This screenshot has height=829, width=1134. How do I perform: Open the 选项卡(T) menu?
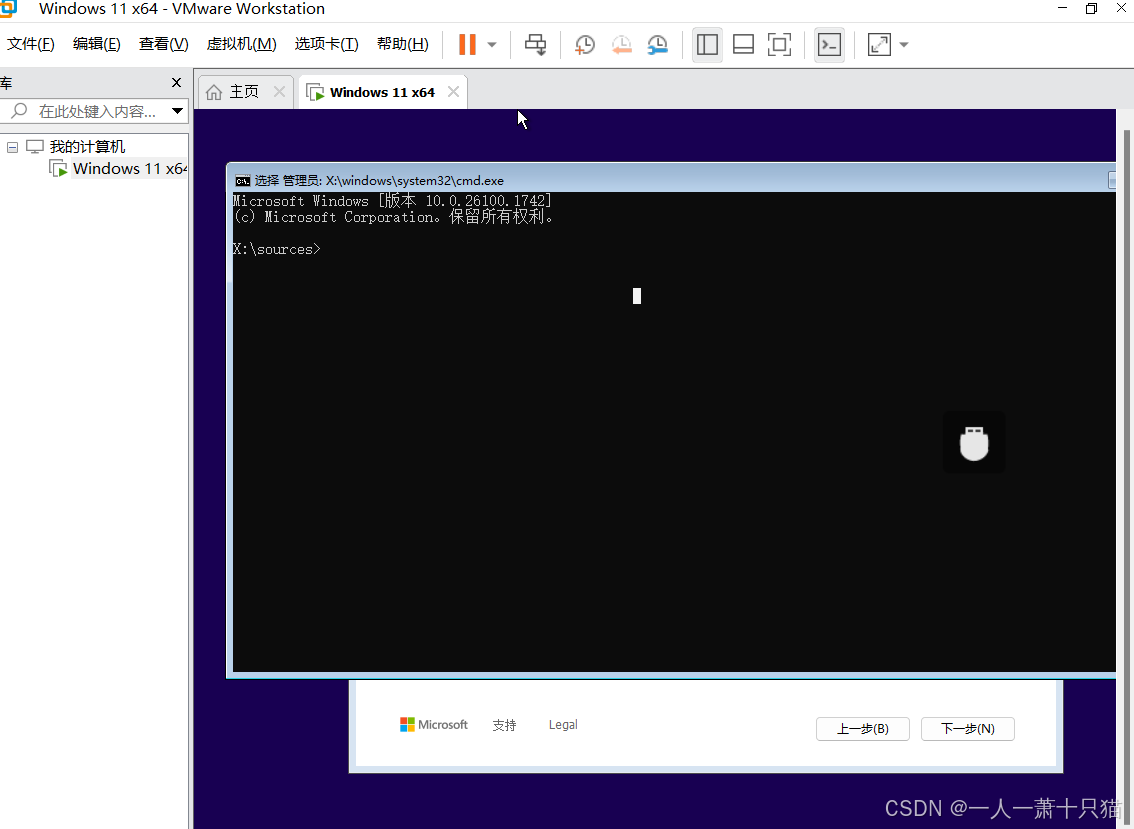326,44
